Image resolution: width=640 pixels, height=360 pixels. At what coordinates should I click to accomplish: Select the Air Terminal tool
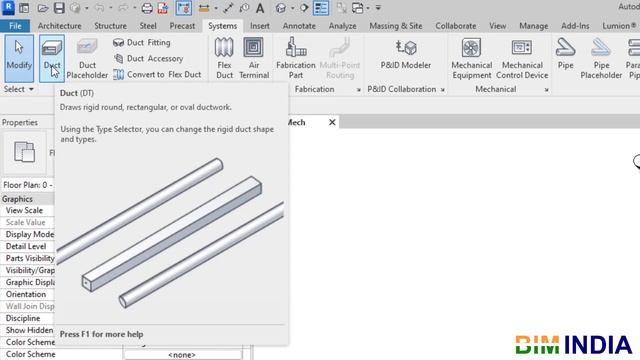(254, 58)
